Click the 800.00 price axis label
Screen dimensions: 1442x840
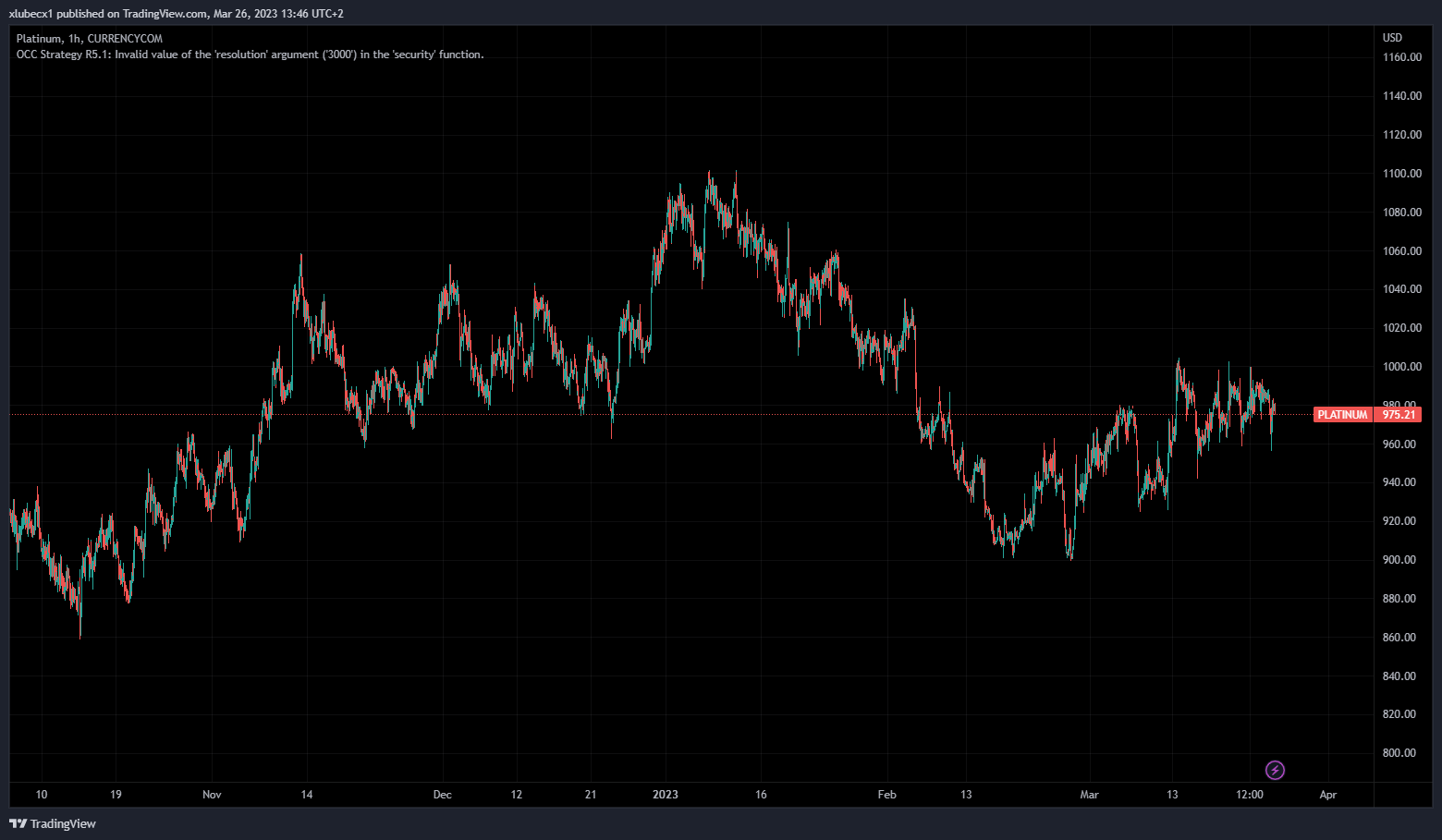(x=1401, y=753)
